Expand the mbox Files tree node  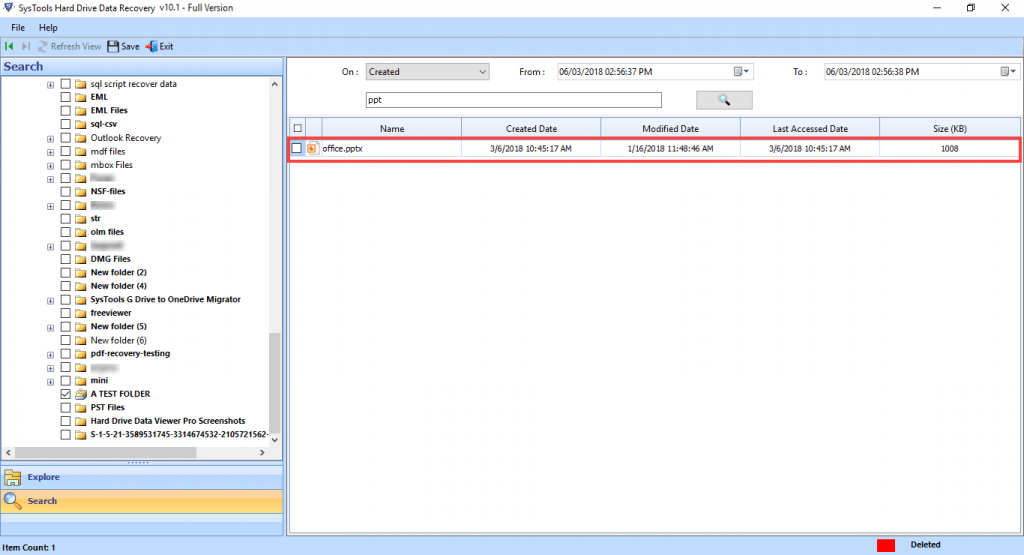pyautogui.click(x=50, y=166)
